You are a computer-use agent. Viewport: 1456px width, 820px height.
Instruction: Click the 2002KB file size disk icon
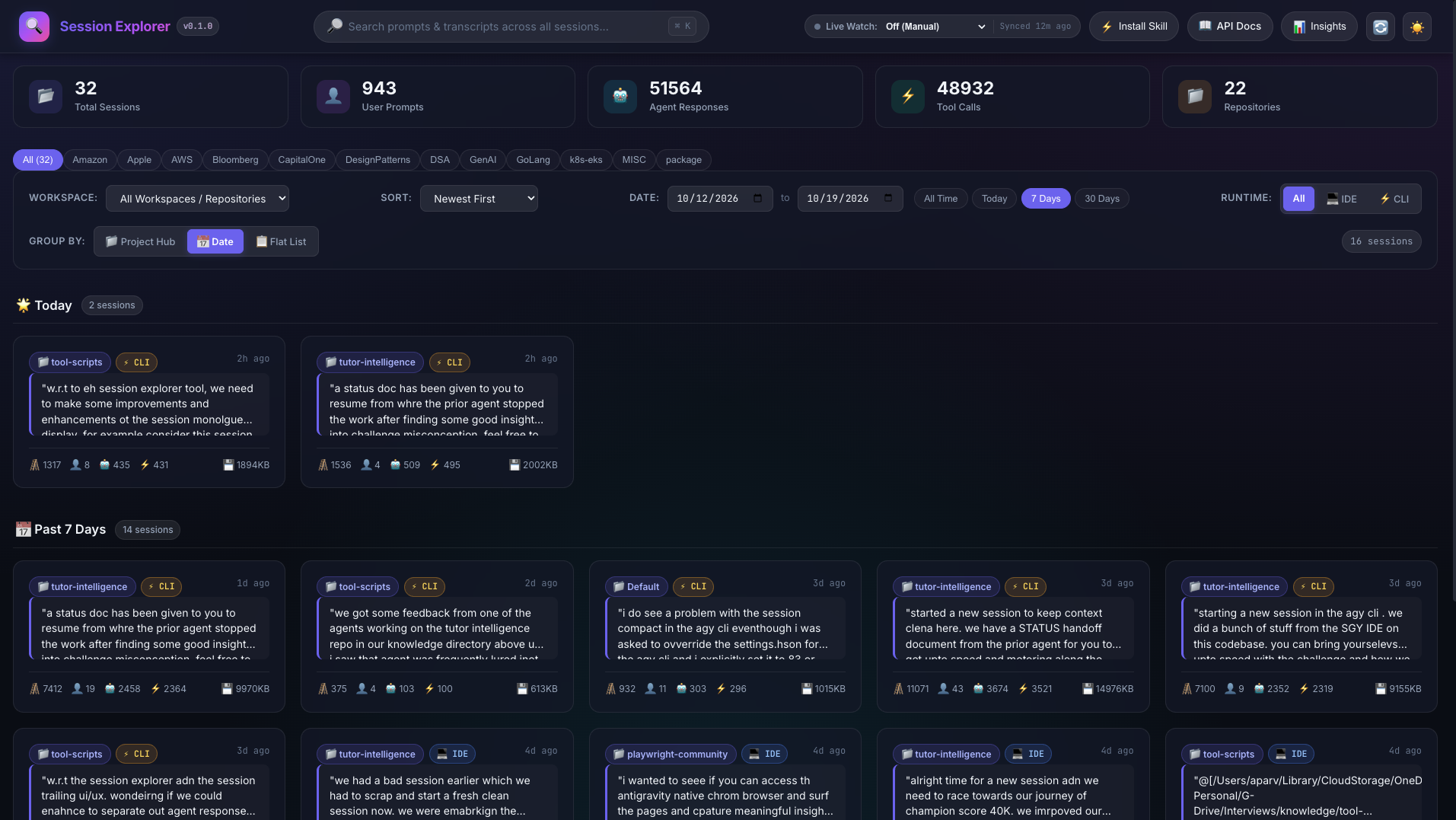pyautogui.click(x=515, y=464)
